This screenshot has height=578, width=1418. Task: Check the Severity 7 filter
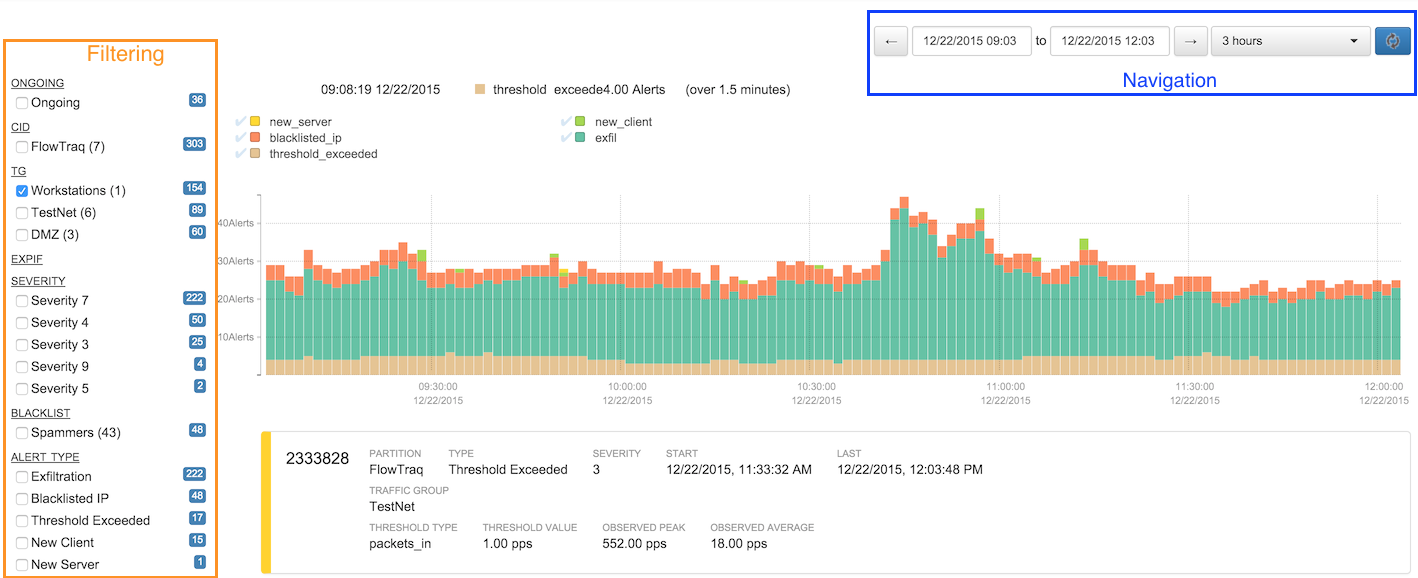22,300
